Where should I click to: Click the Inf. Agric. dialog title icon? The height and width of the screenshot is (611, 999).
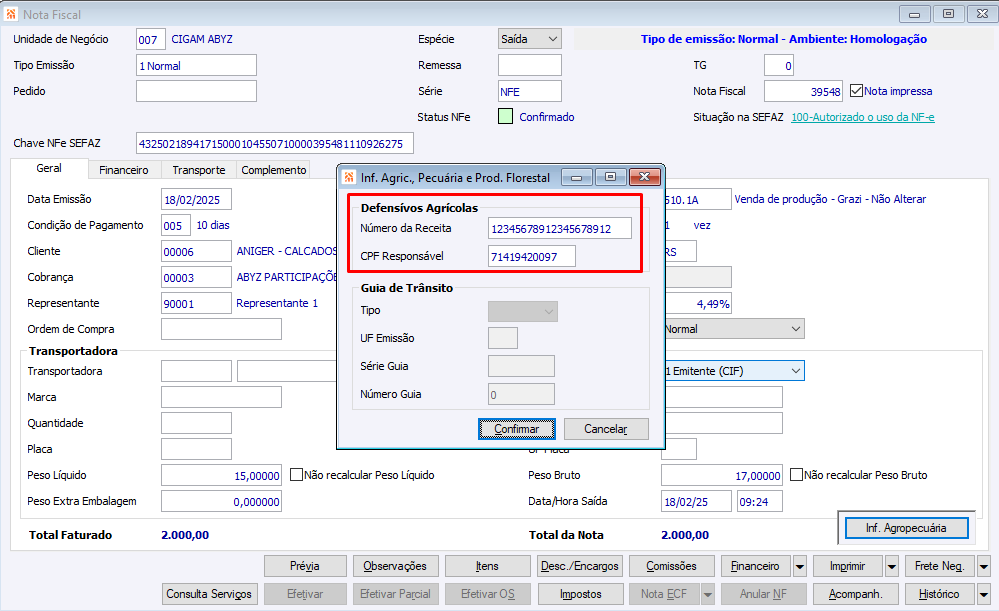pos(349,177)
